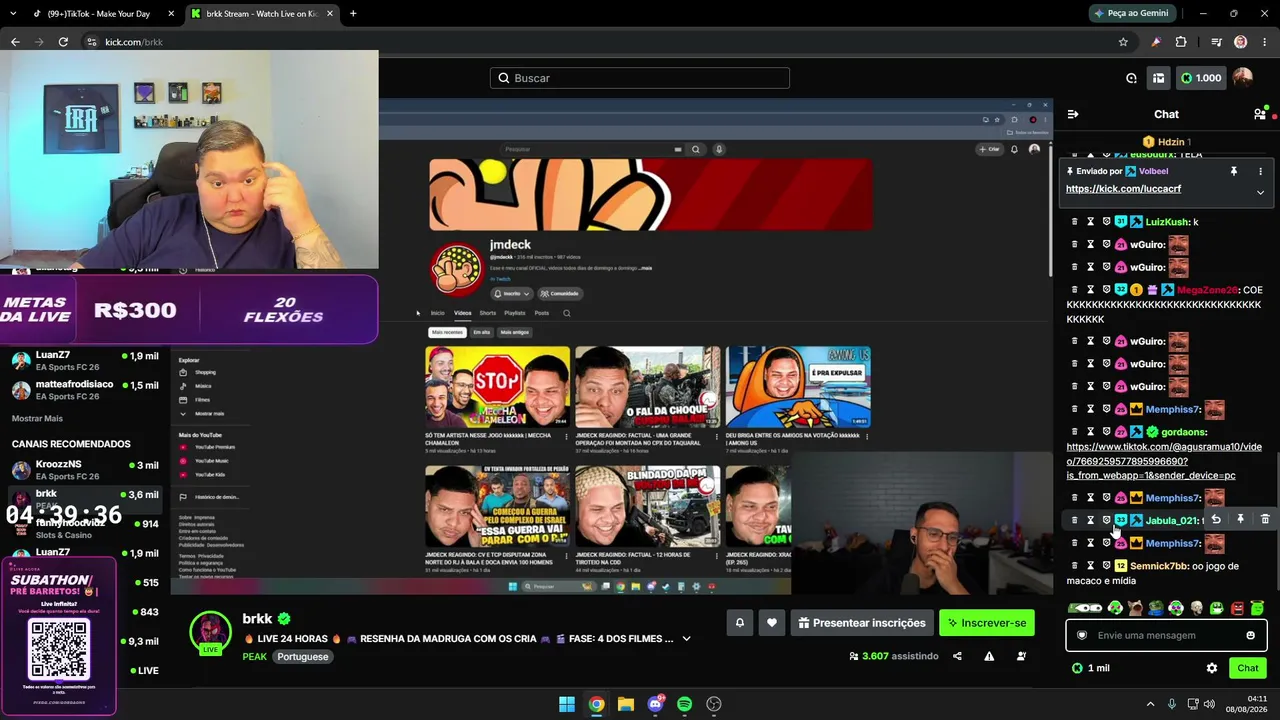This screenshot has width=1280, height=720.
Task: Open the matteafrodisiaco channel in the sidebar
Action: (x=85, y=390)
